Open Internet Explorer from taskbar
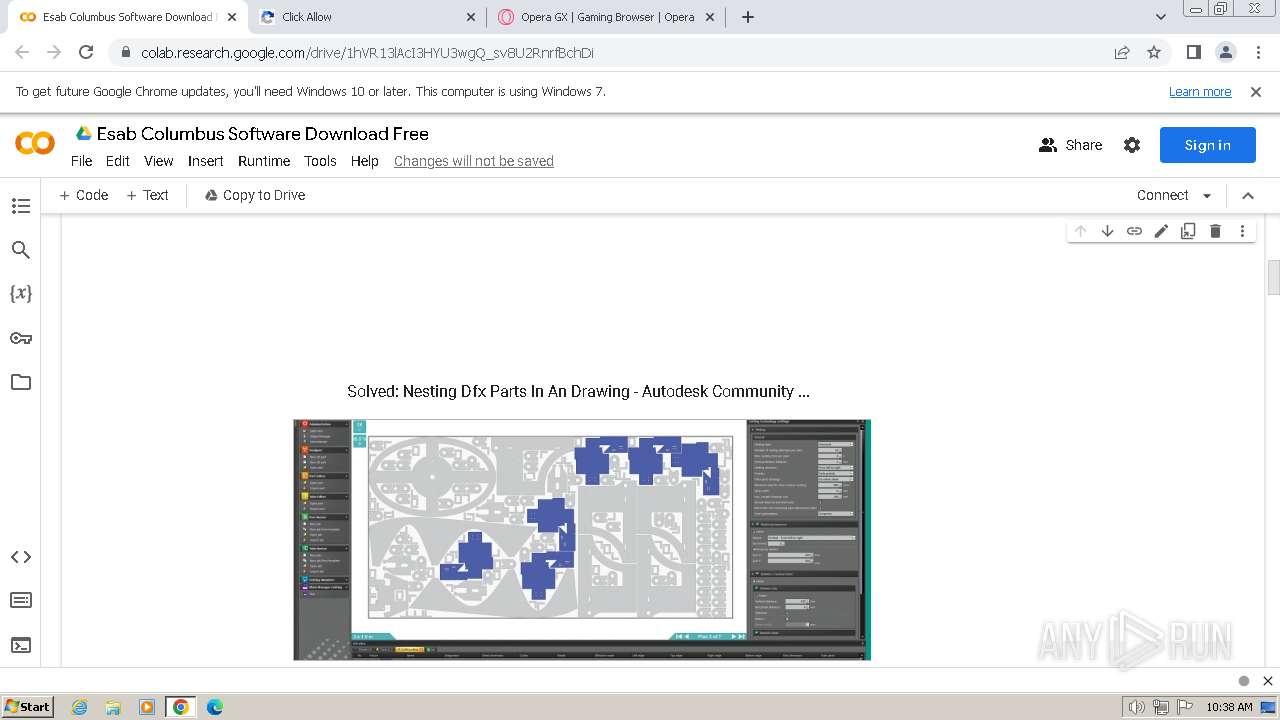This screenshot has width=1280, height=720. coord(79,707)
